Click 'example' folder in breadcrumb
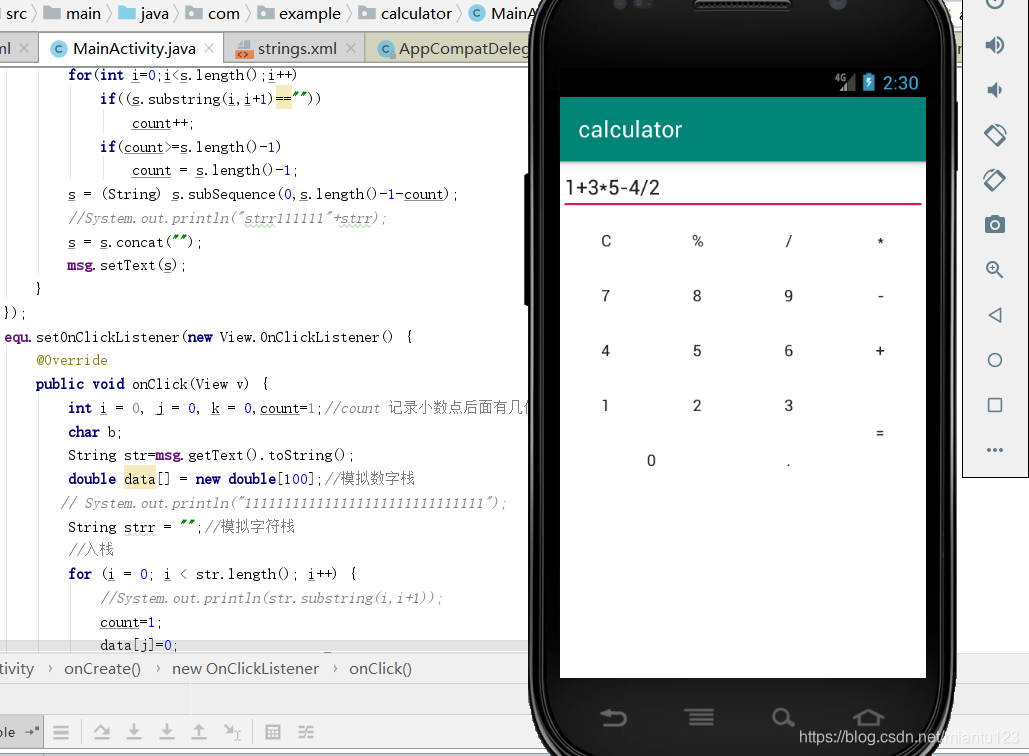Image resolution: width=1029 pixels, height=756 pixels. point(299,13)
